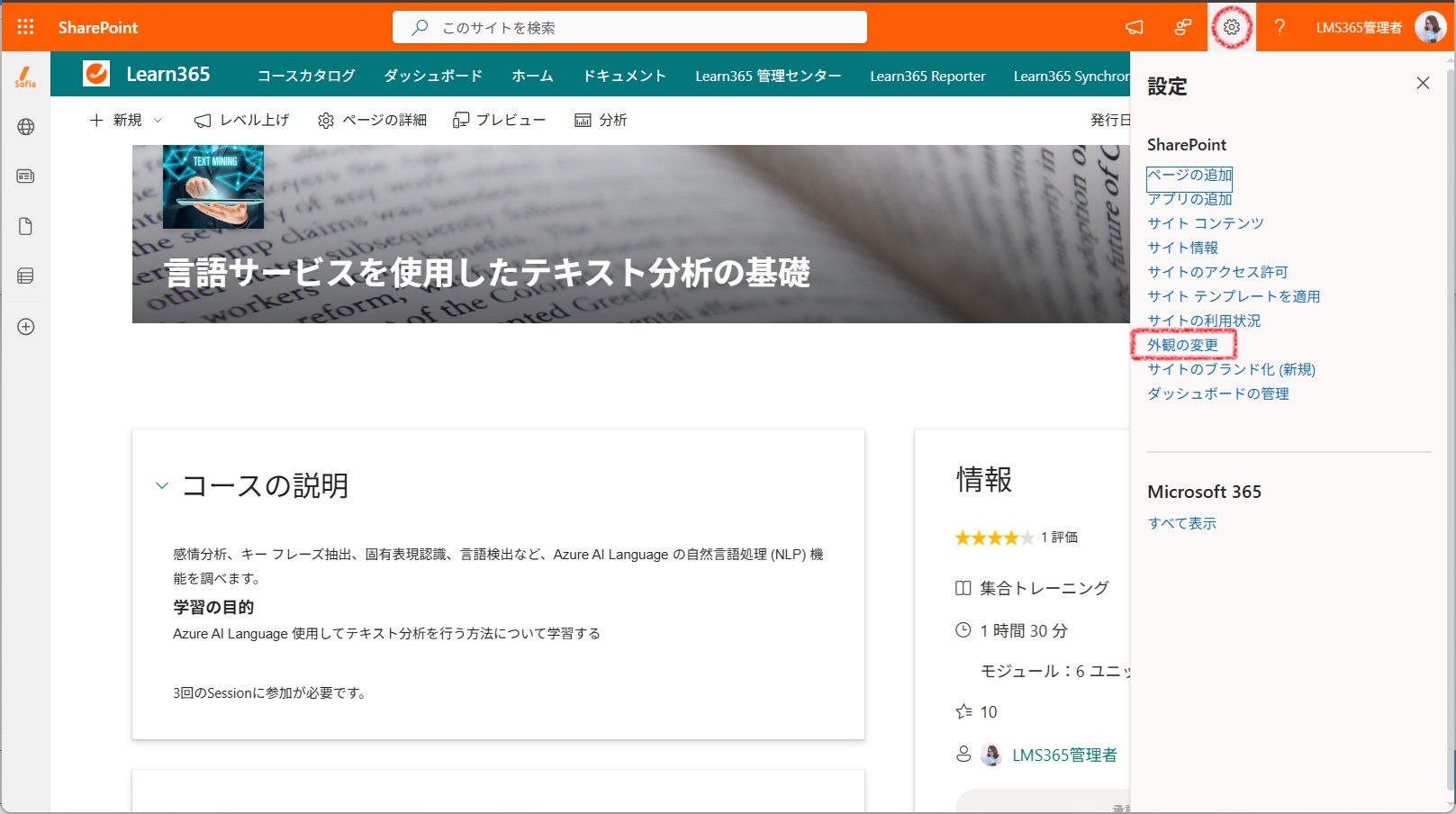
Task: Click プレビュー in the command bar
Action: point(499,120)
